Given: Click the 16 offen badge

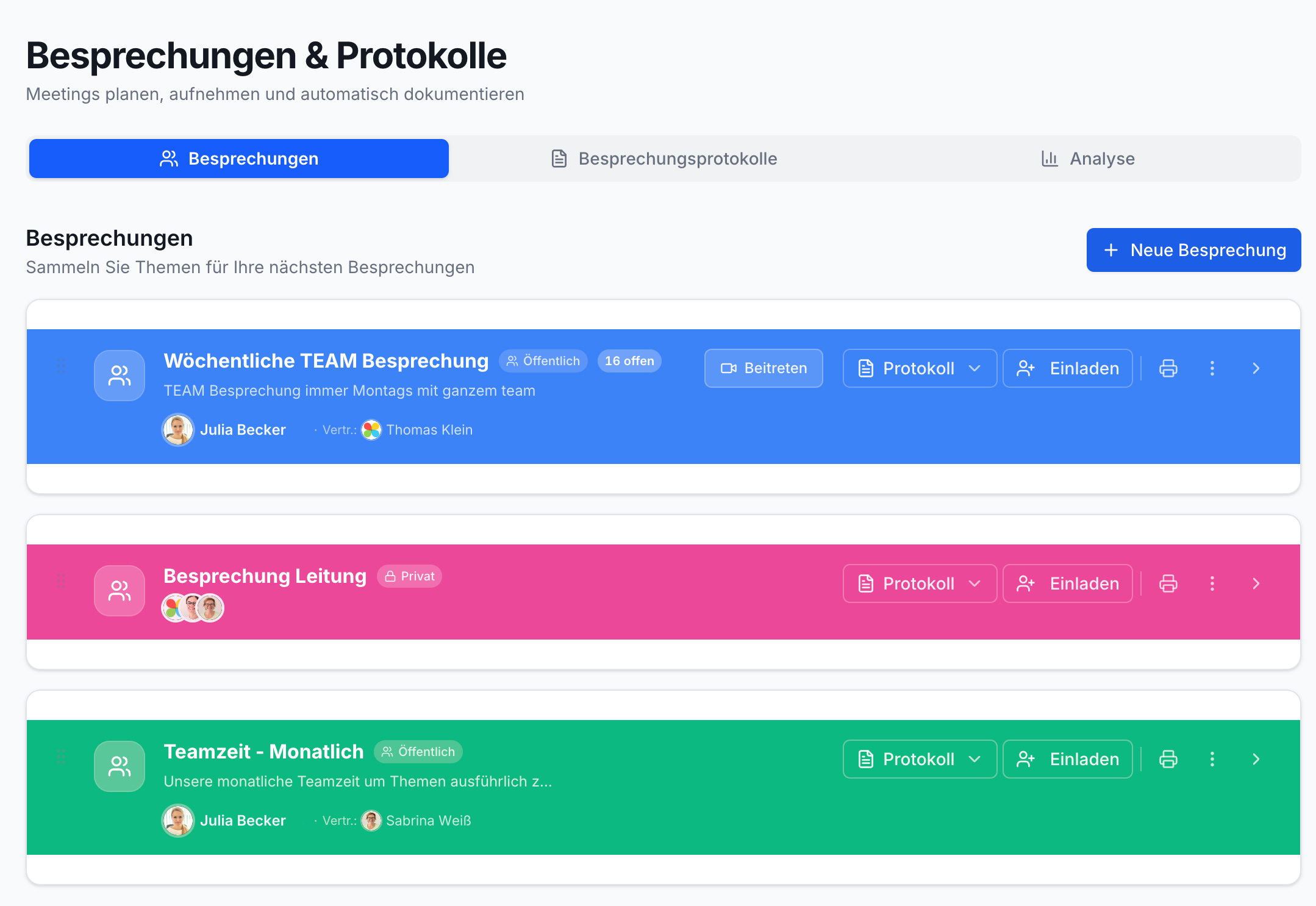Looking at the screenshot, I should [x=629, y=361].
